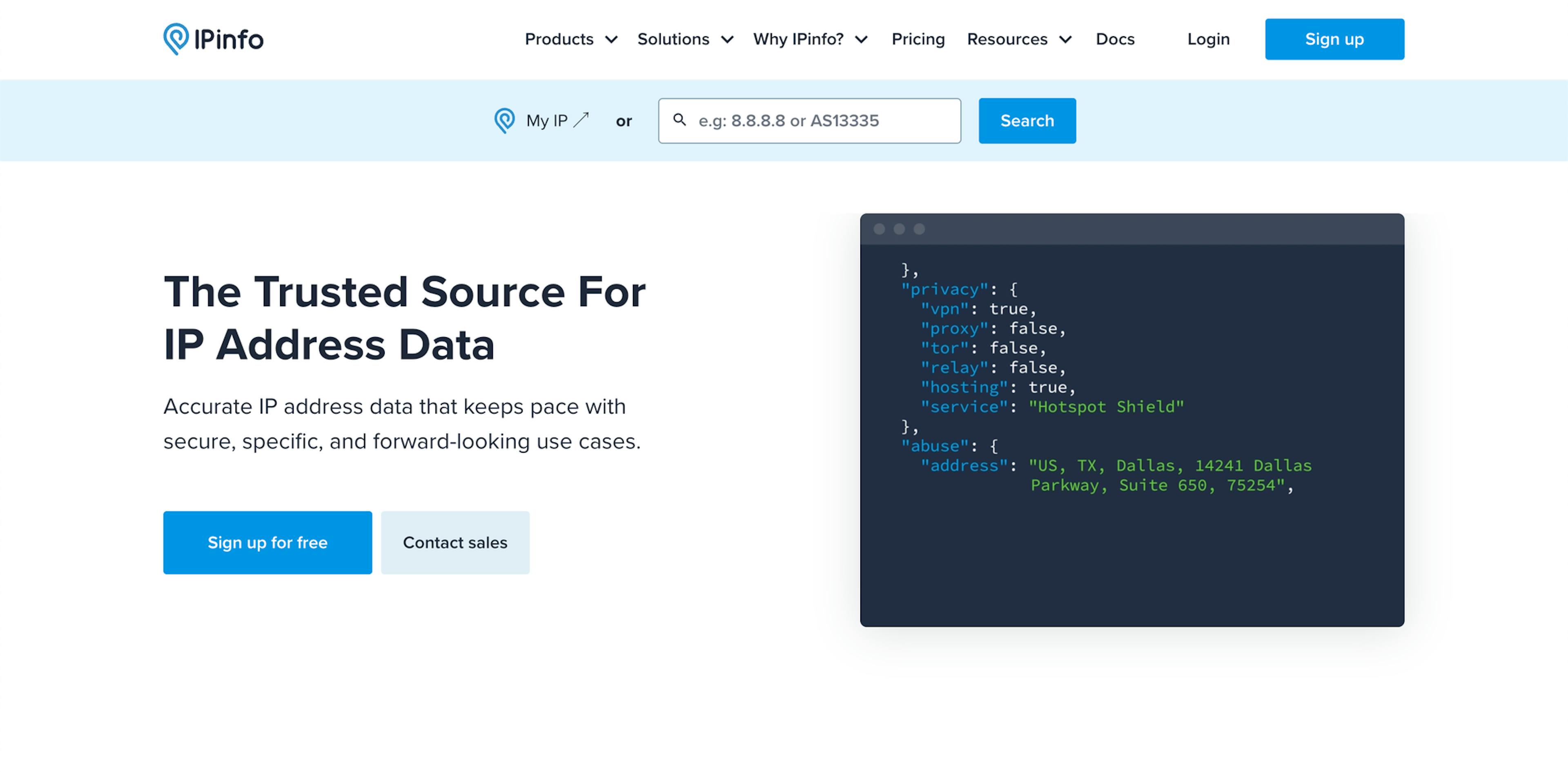Open the Pricing page
The width and height of the screenshot is (1568, 772).
(x=918, y=39)
